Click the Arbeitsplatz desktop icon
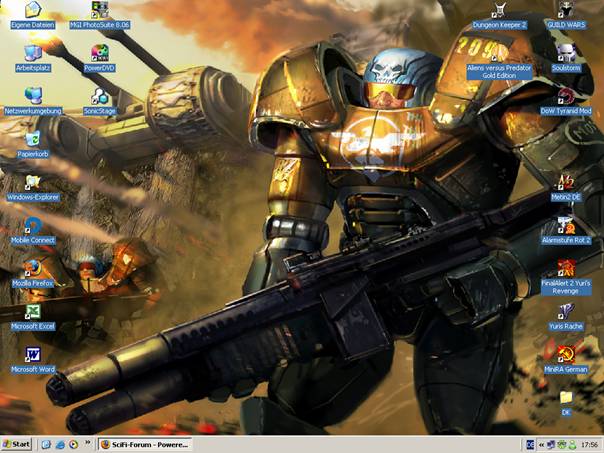This screenshot has width=604, height=453. 33,54
